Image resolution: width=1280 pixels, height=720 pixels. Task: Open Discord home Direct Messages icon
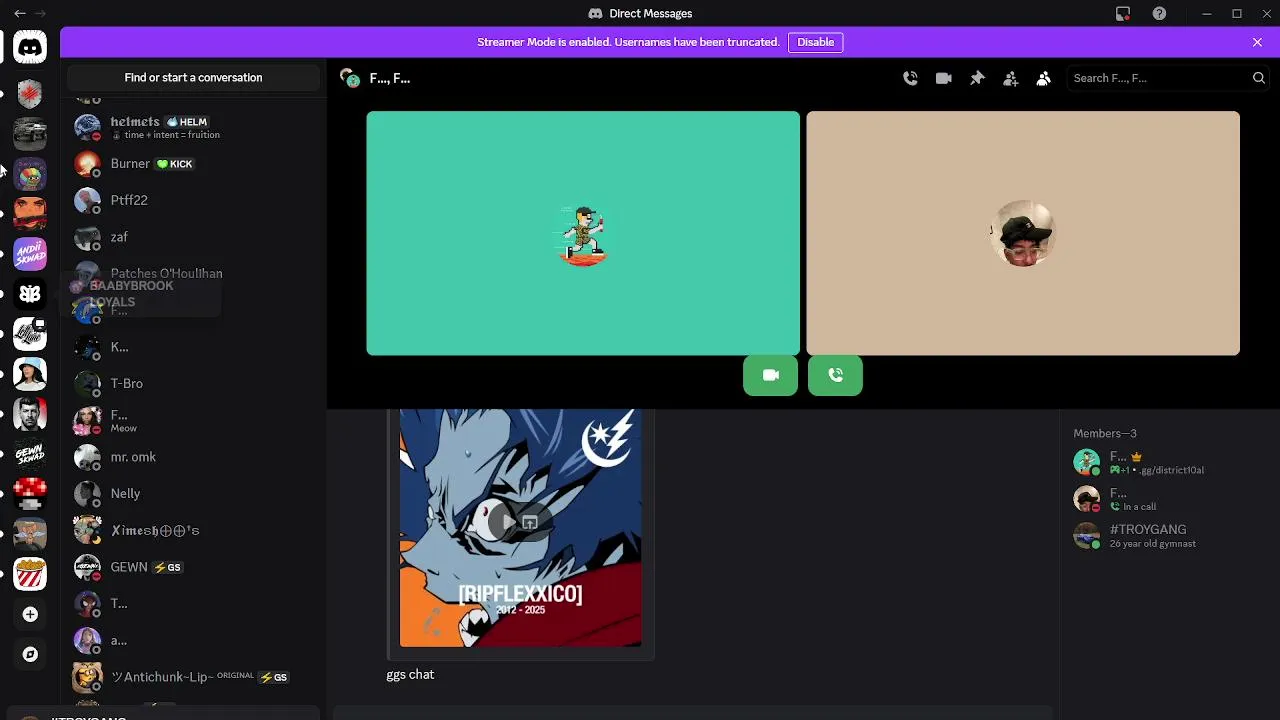(x=30, y=46)
